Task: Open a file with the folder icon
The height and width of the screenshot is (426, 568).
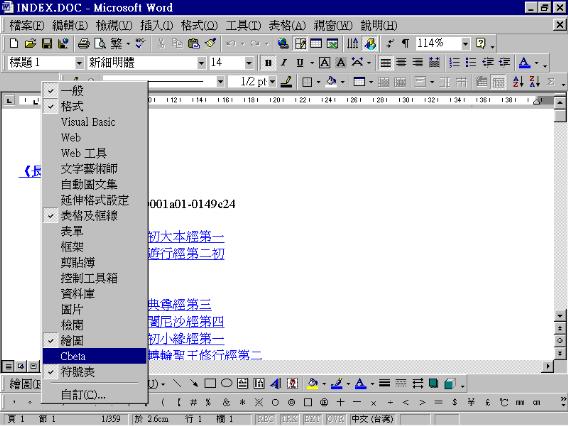Action: (30, 44)
